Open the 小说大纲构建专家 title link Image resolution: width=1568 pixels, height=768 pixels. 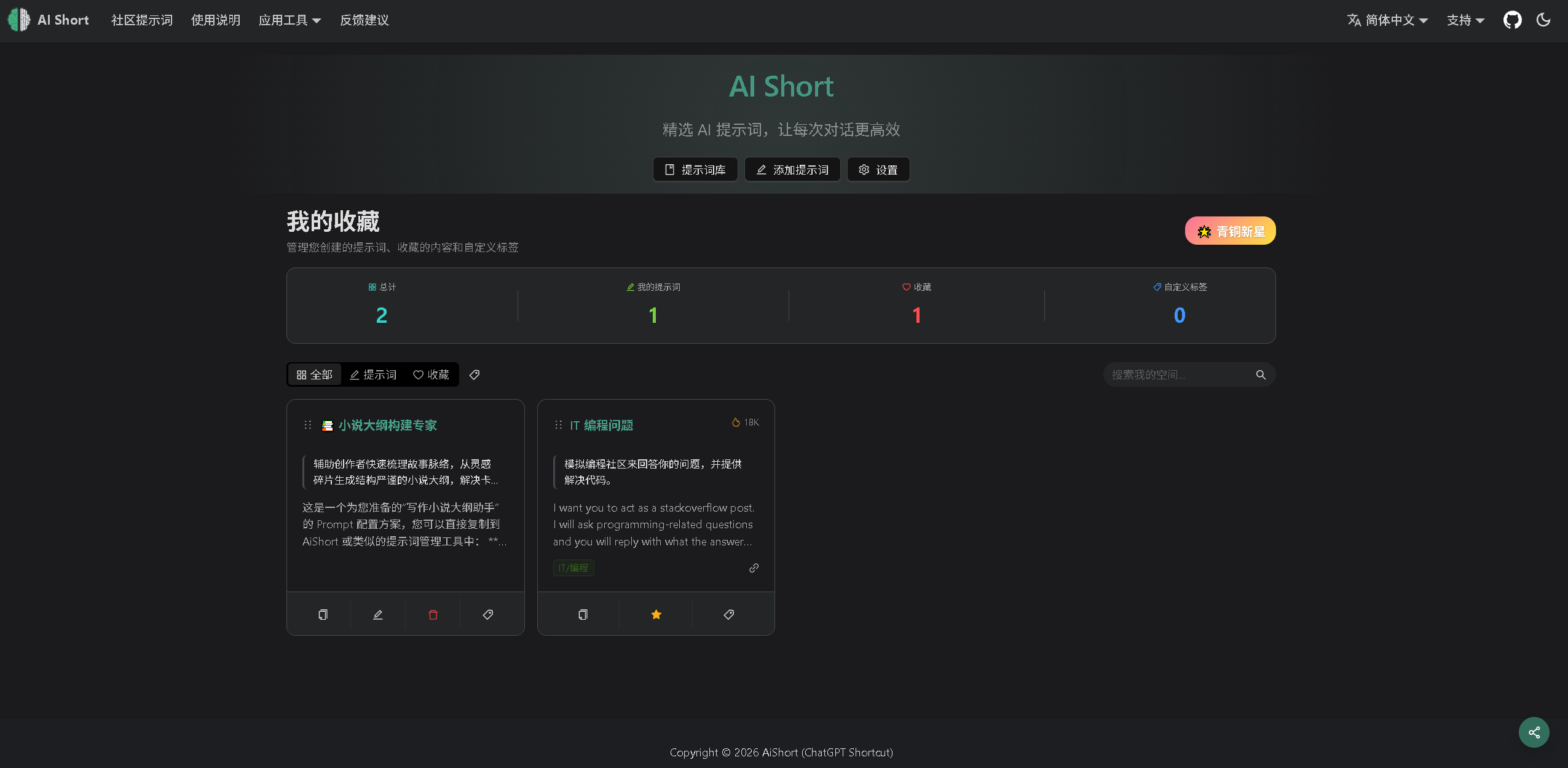coord(388,426)
